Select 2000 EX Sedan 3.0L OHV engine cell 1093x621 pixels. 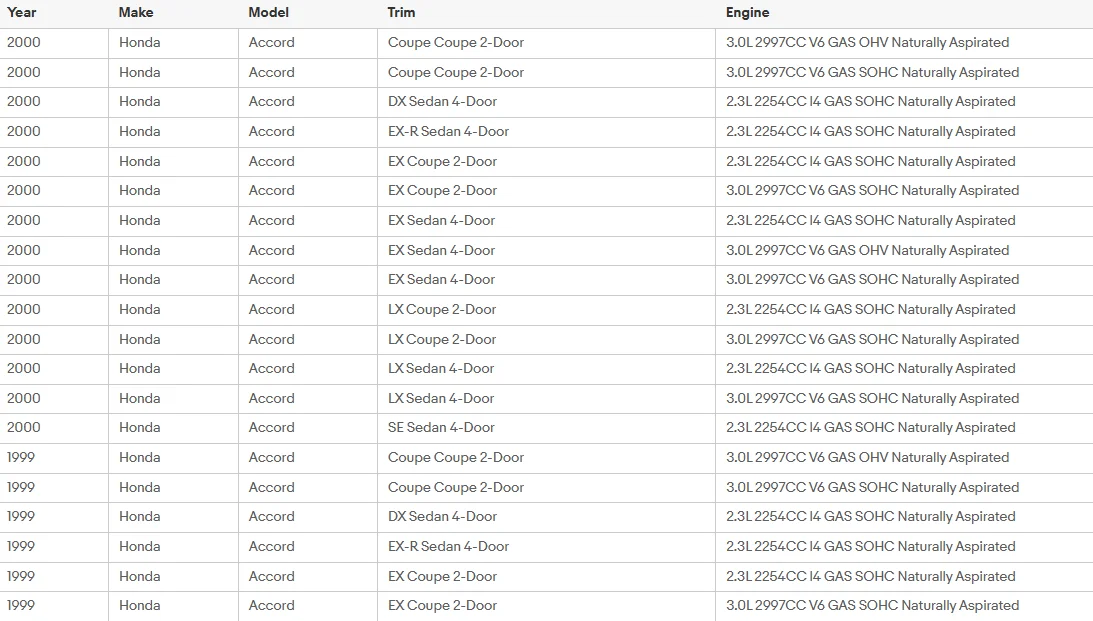(904, 250)
